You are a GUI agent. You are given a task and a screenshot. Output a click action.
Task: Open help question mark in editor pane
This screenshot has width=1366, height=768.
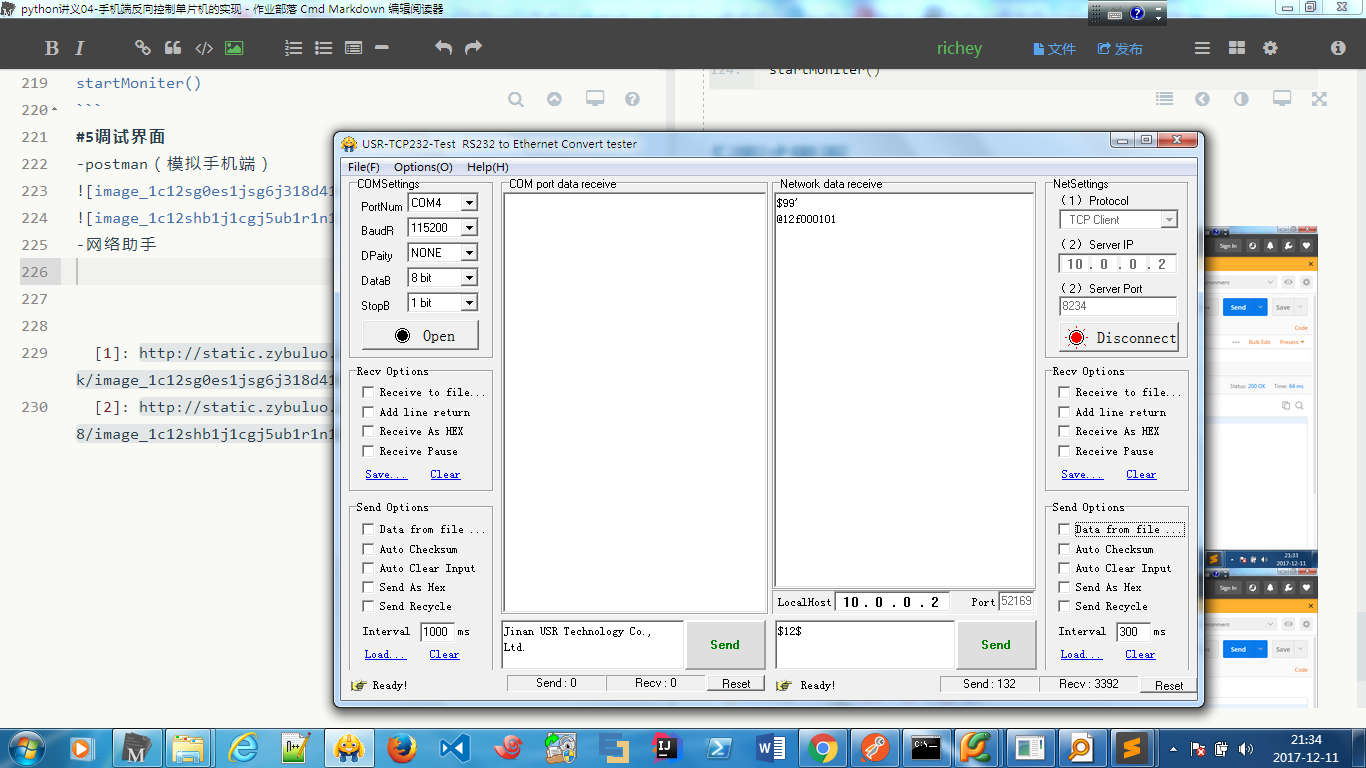pos(632,99)
